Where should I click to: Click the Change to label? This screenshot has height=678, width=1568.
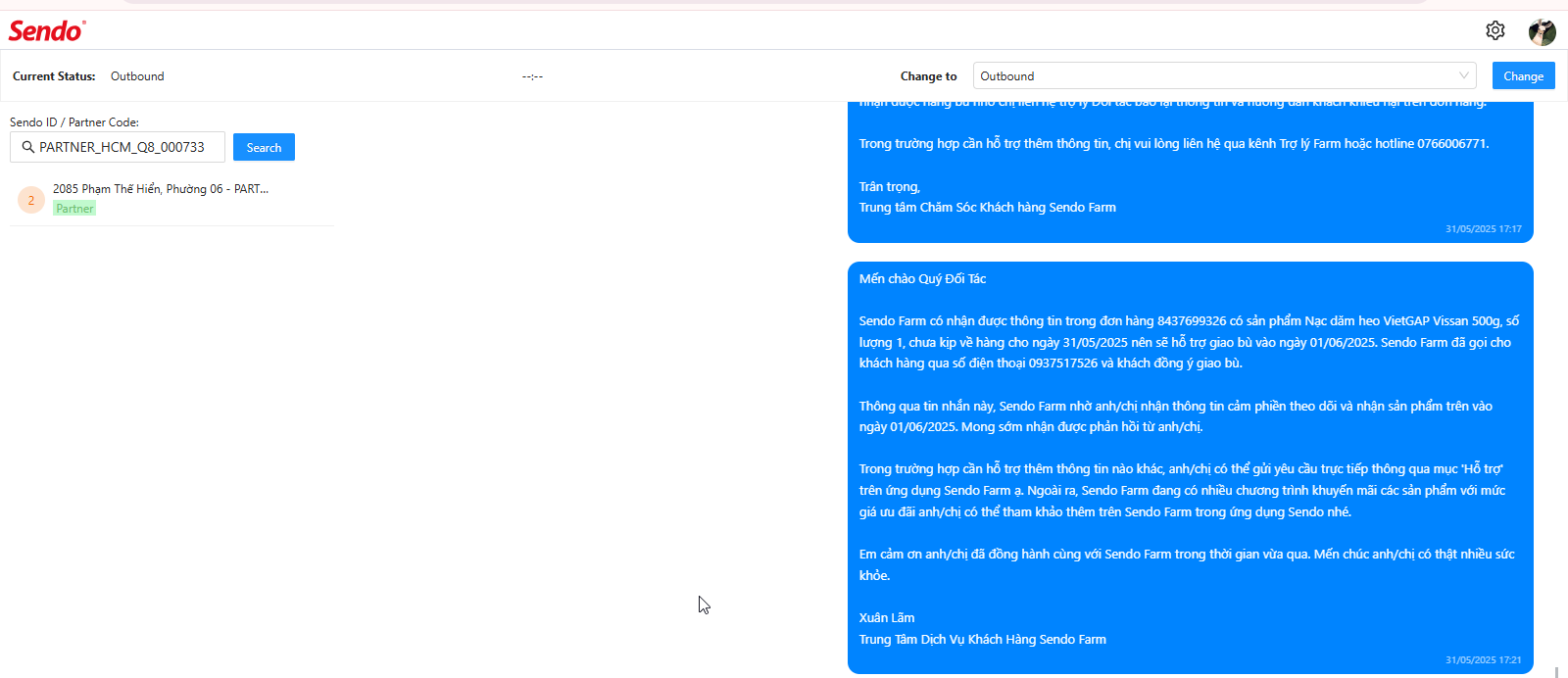pyautogui.click(x=928, y=76)
